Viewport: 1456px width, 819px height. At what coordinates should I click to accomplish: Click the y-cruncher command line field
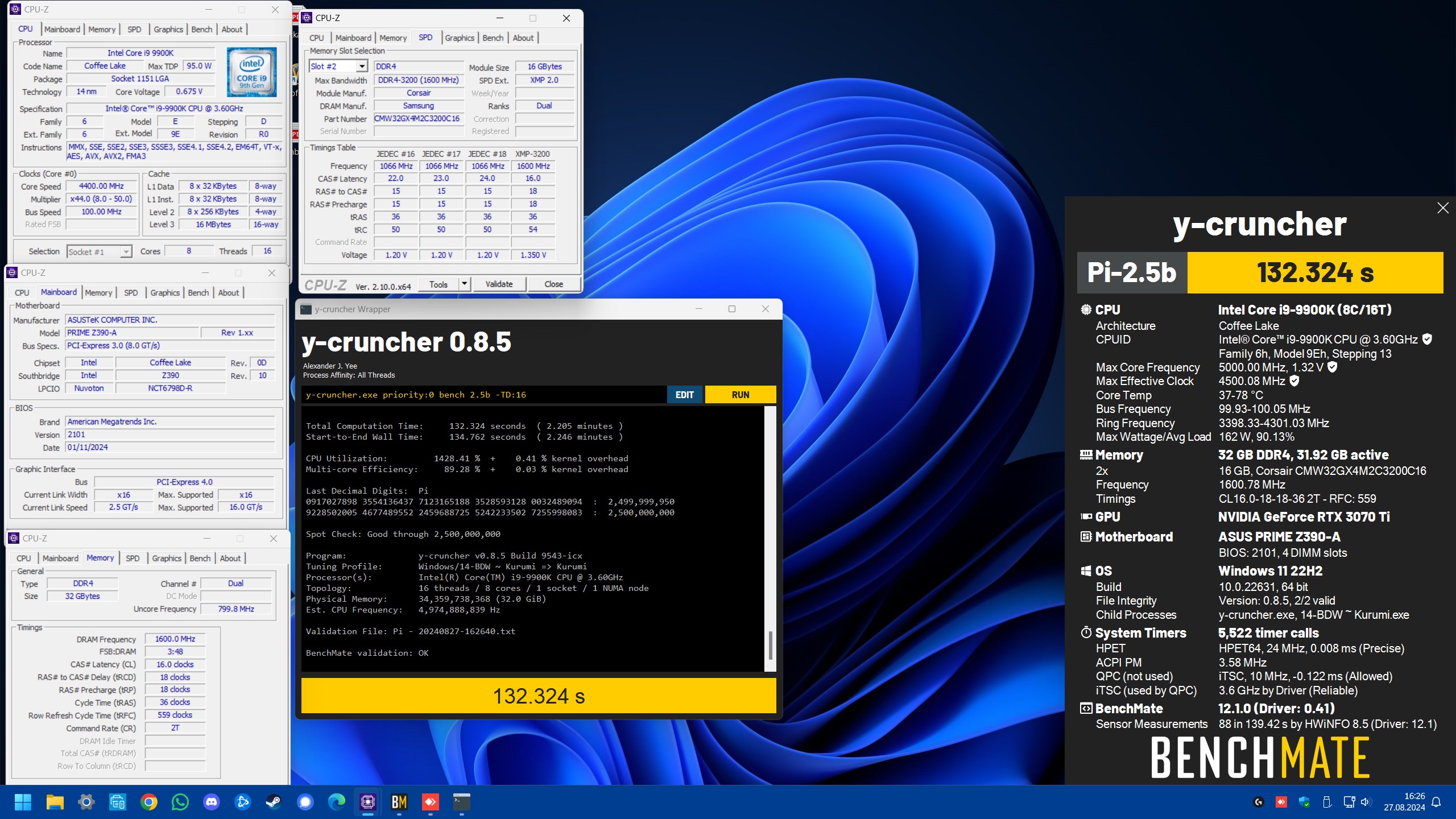484,395
